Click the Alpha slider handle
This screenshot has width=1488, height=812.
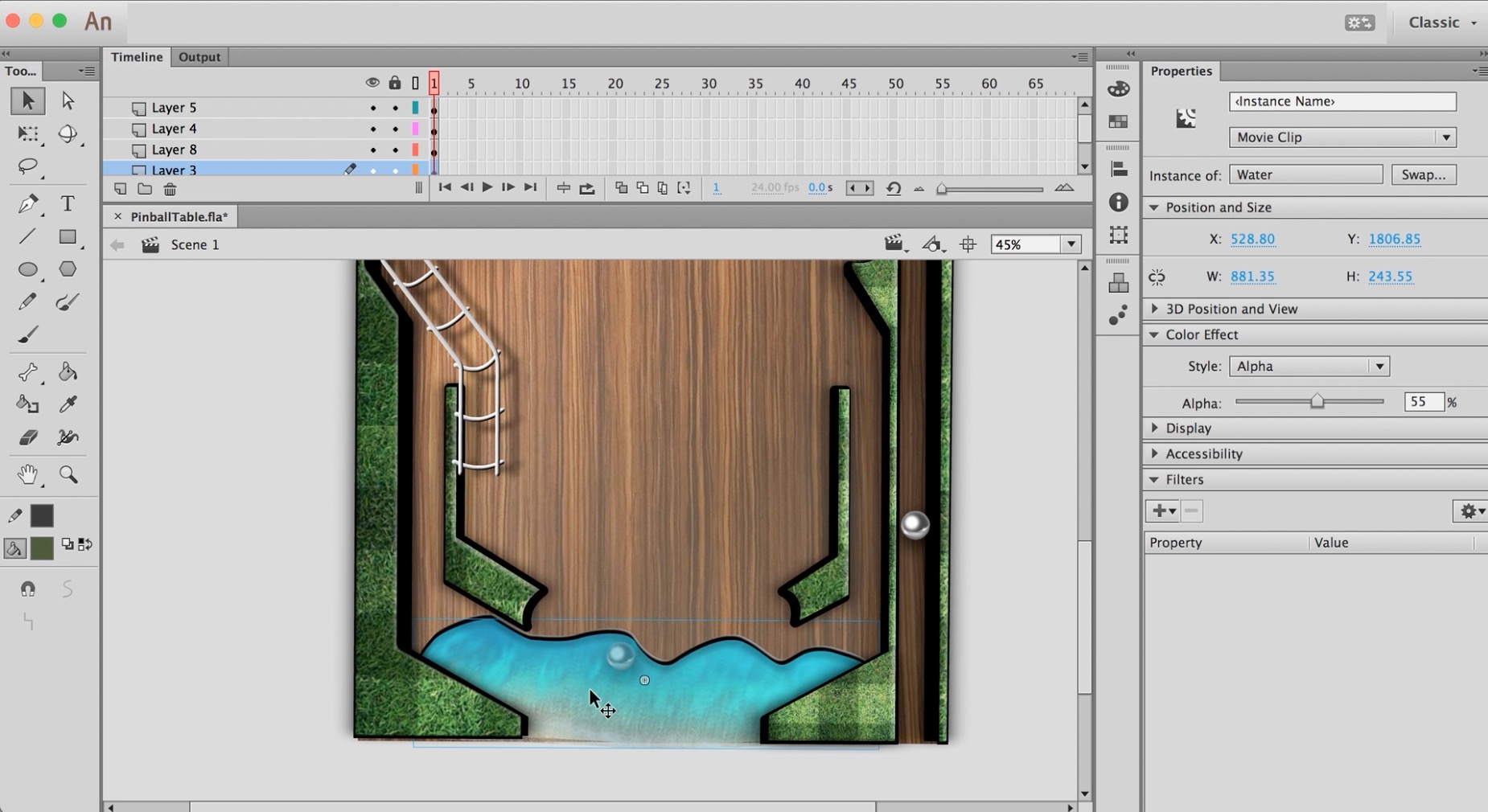coord(1317,401)
